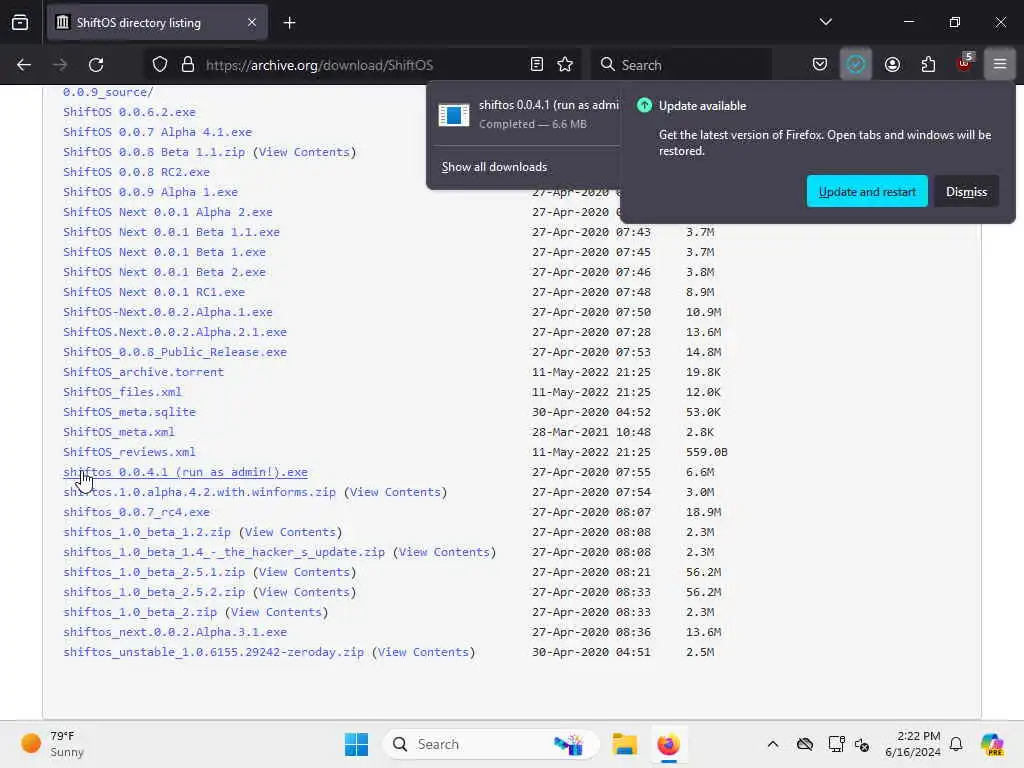This screenshot has height=768, width=1024.
Task: Open Windows Start menu
Action: coord(356,744)
